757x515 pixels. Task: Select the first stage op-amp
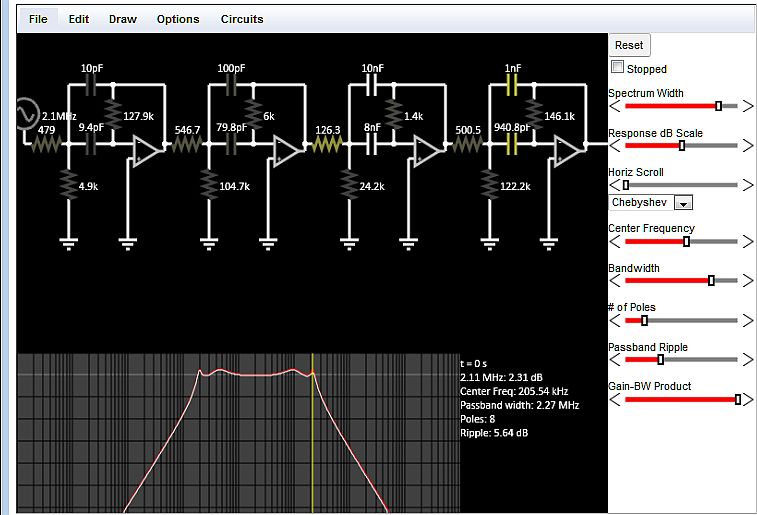click(x=146, y=151)
